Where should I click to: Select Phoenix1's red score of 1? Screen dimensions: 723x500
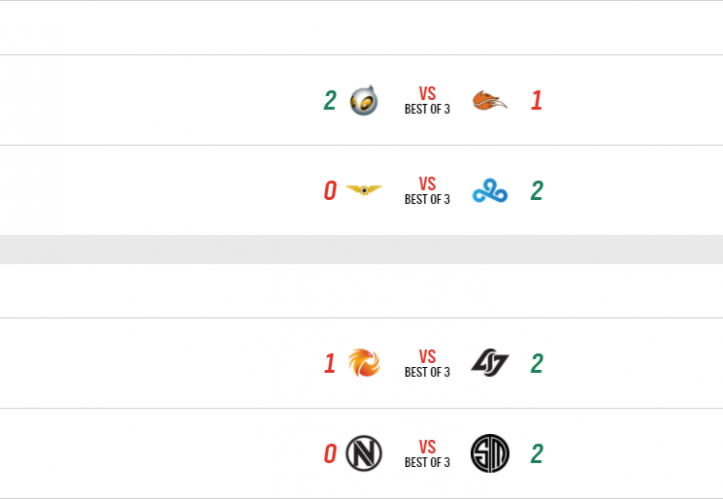tap(329, 364)
